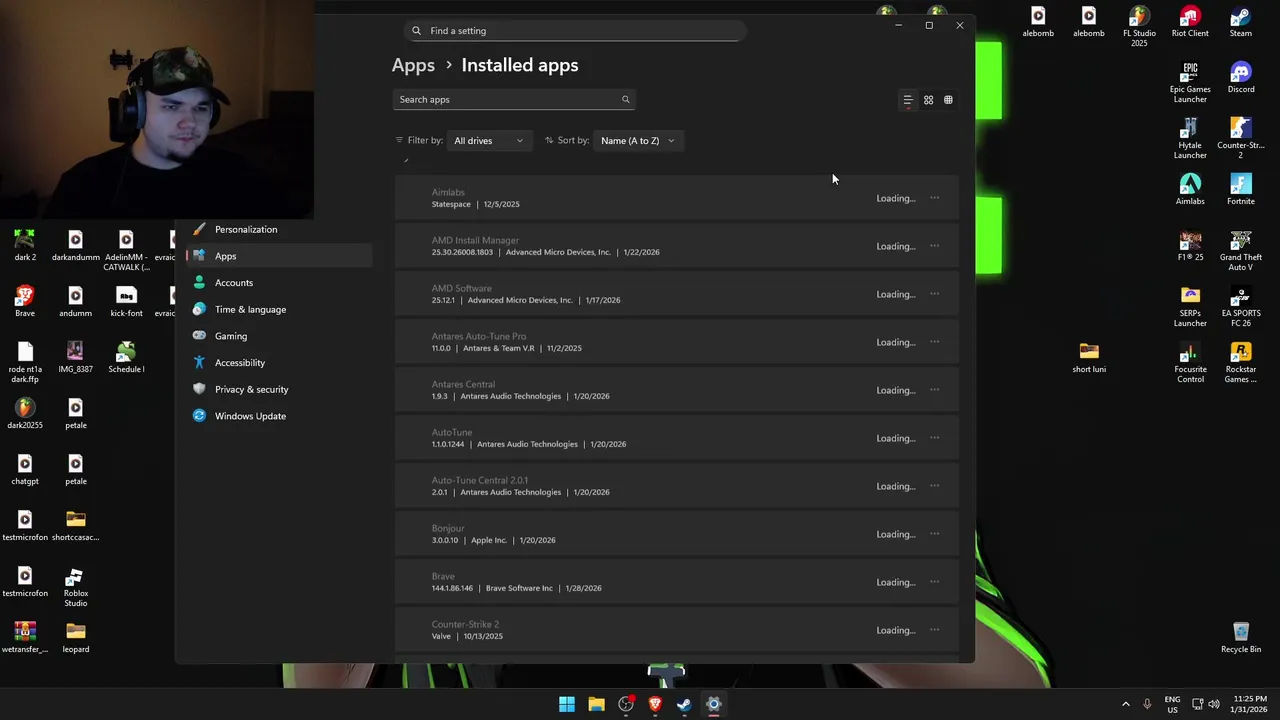Select the Recycle Bin on the desktop
This screenshot has width=1280, height=720.
click(1241, 637)
